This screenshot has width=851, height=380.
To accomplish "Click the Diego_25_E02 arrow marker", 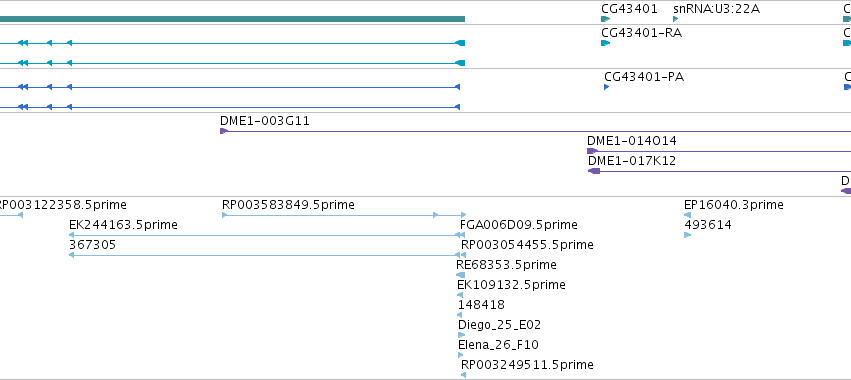I will click(x=461, y=335).
